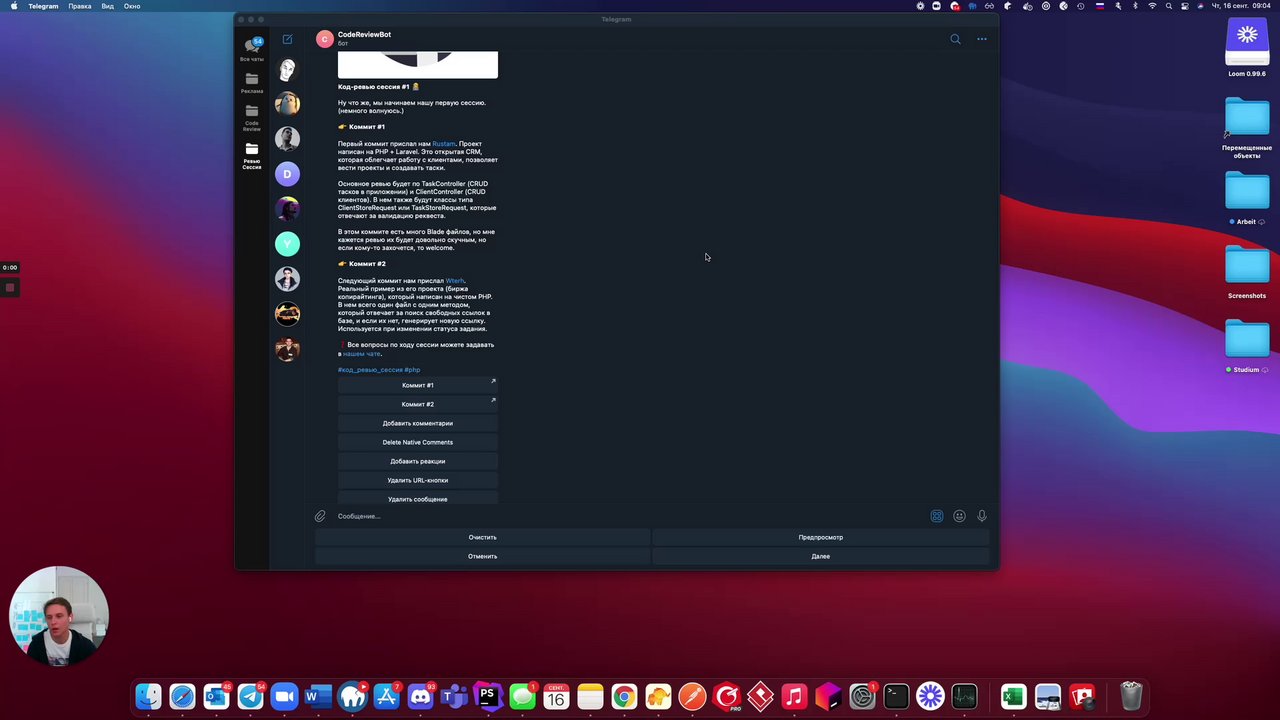Open Terminal from the dock

(896, 696)
